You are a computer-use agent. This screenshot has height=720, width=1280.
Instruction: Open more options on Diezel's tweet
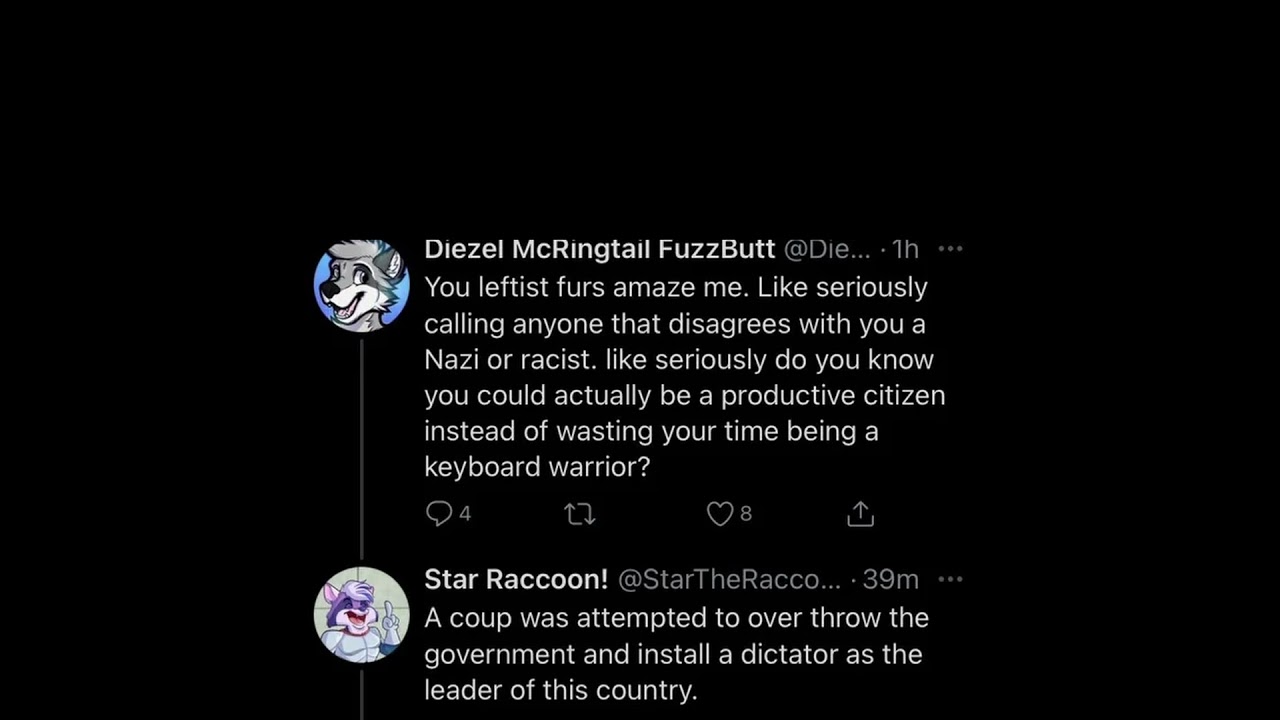pos(950,249)
